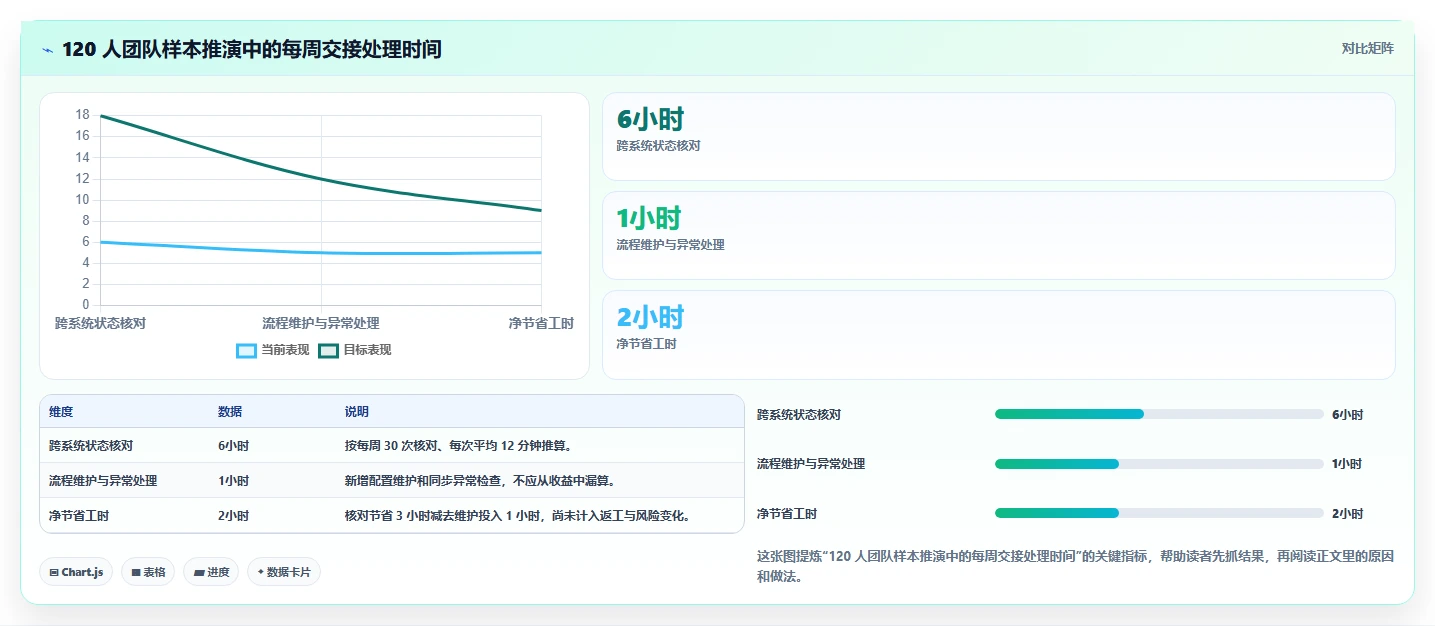Click the 跨系统状态核对 progress bar
This screenshot has height=626, width=1435.
point(1159,414)
